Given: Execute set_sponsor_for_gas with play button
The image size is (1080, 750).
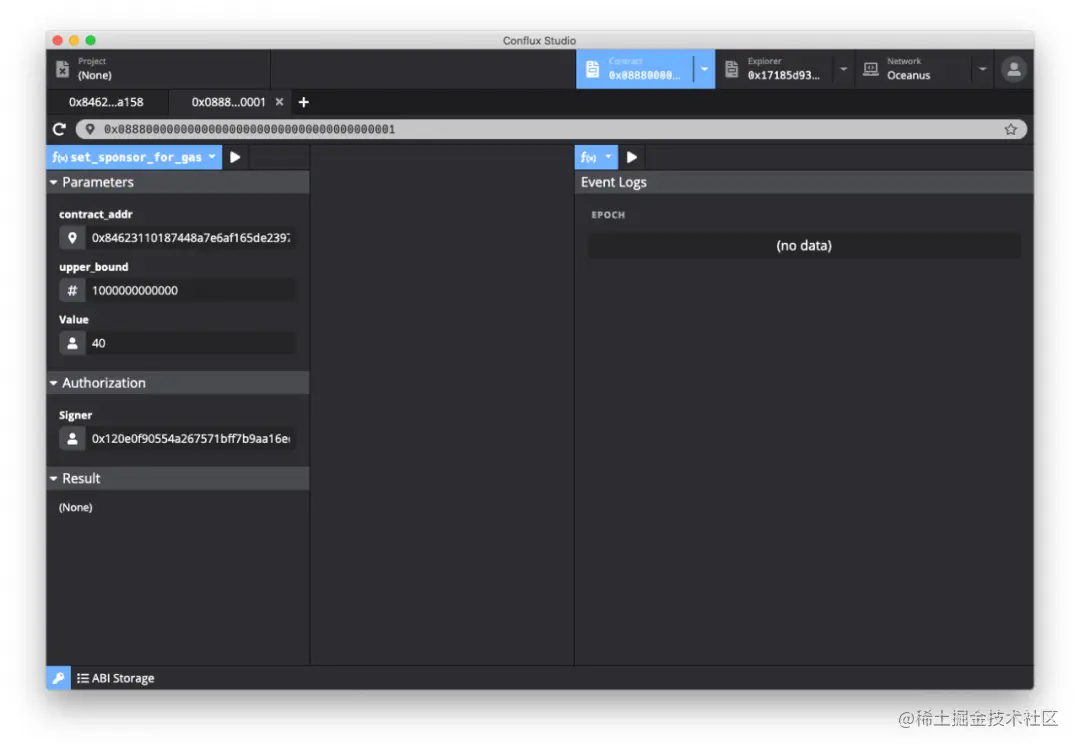Looking at the screenshot, I should [x=235, y=157].
